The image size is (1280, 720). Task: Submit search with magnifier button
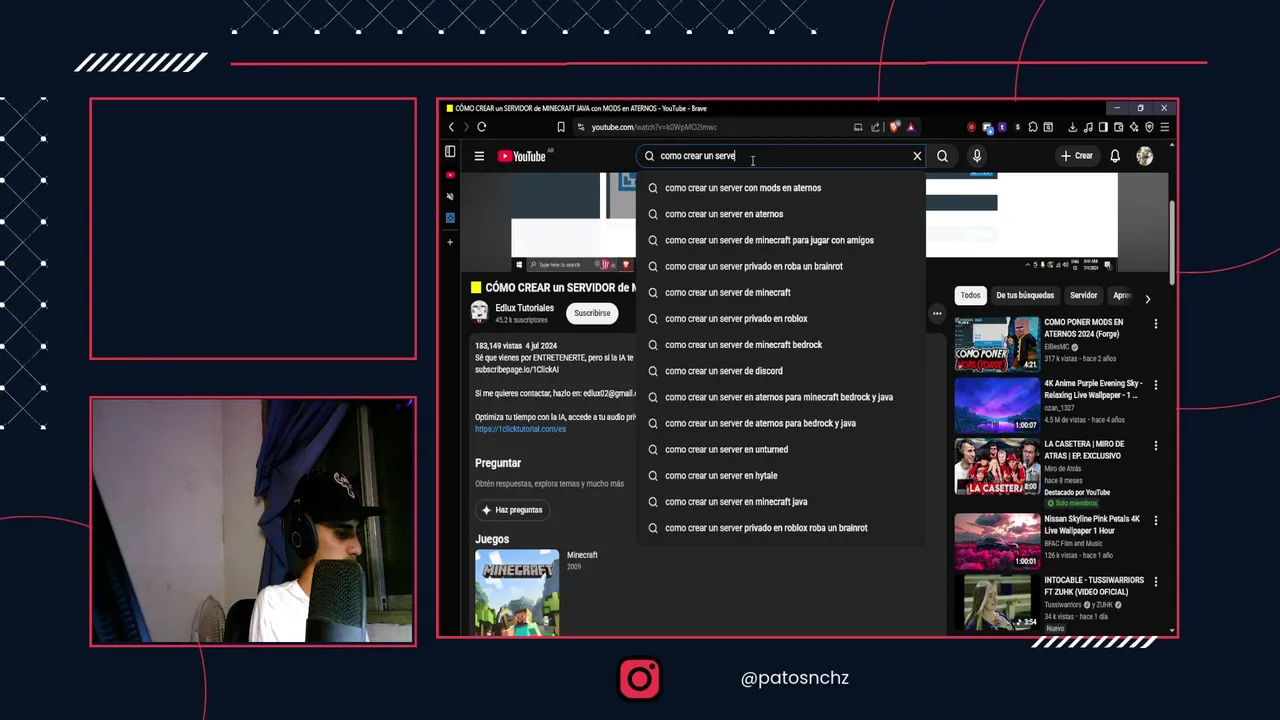click(942, 156)
